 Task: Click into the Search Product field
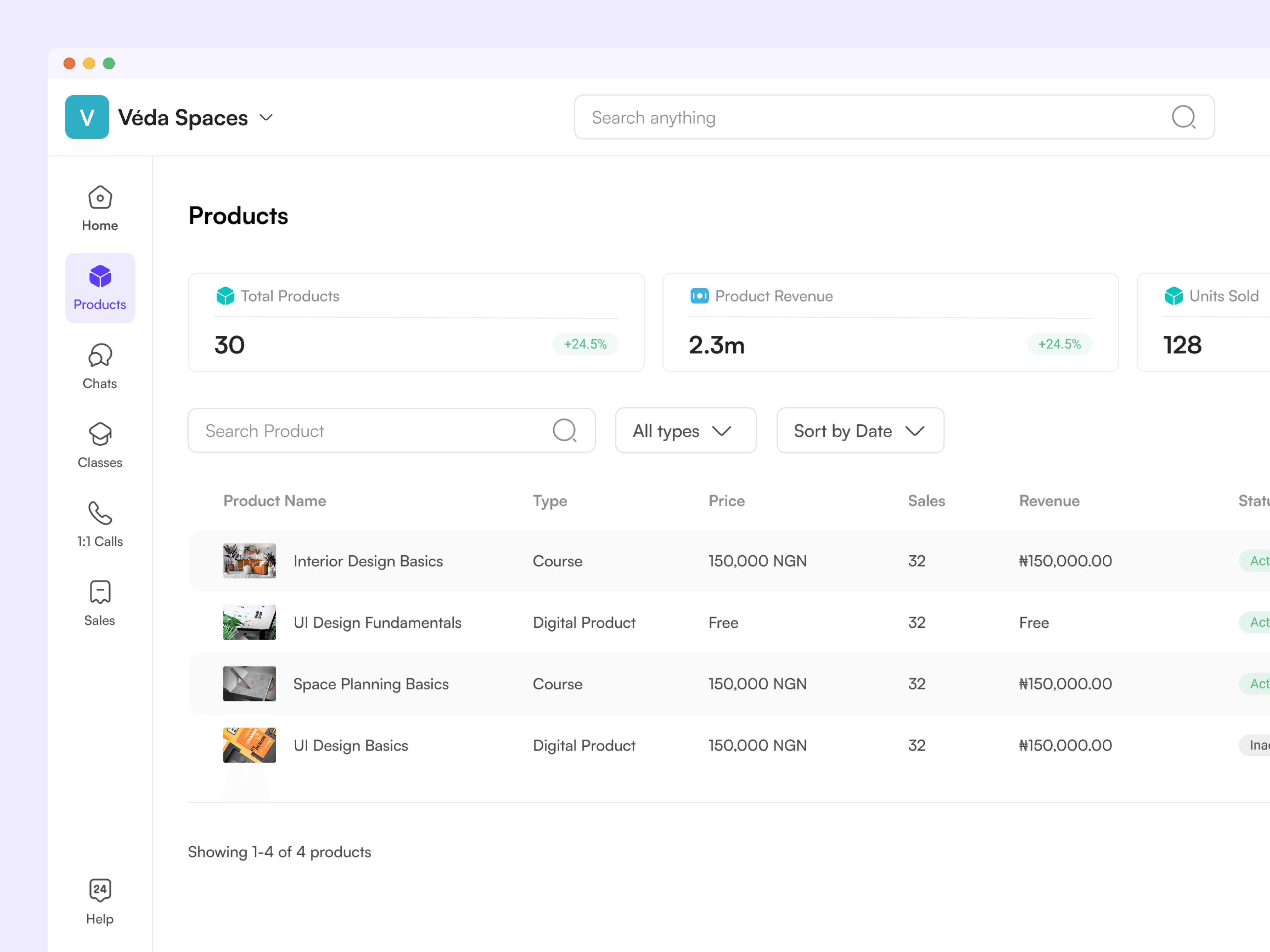pos(392,430)
